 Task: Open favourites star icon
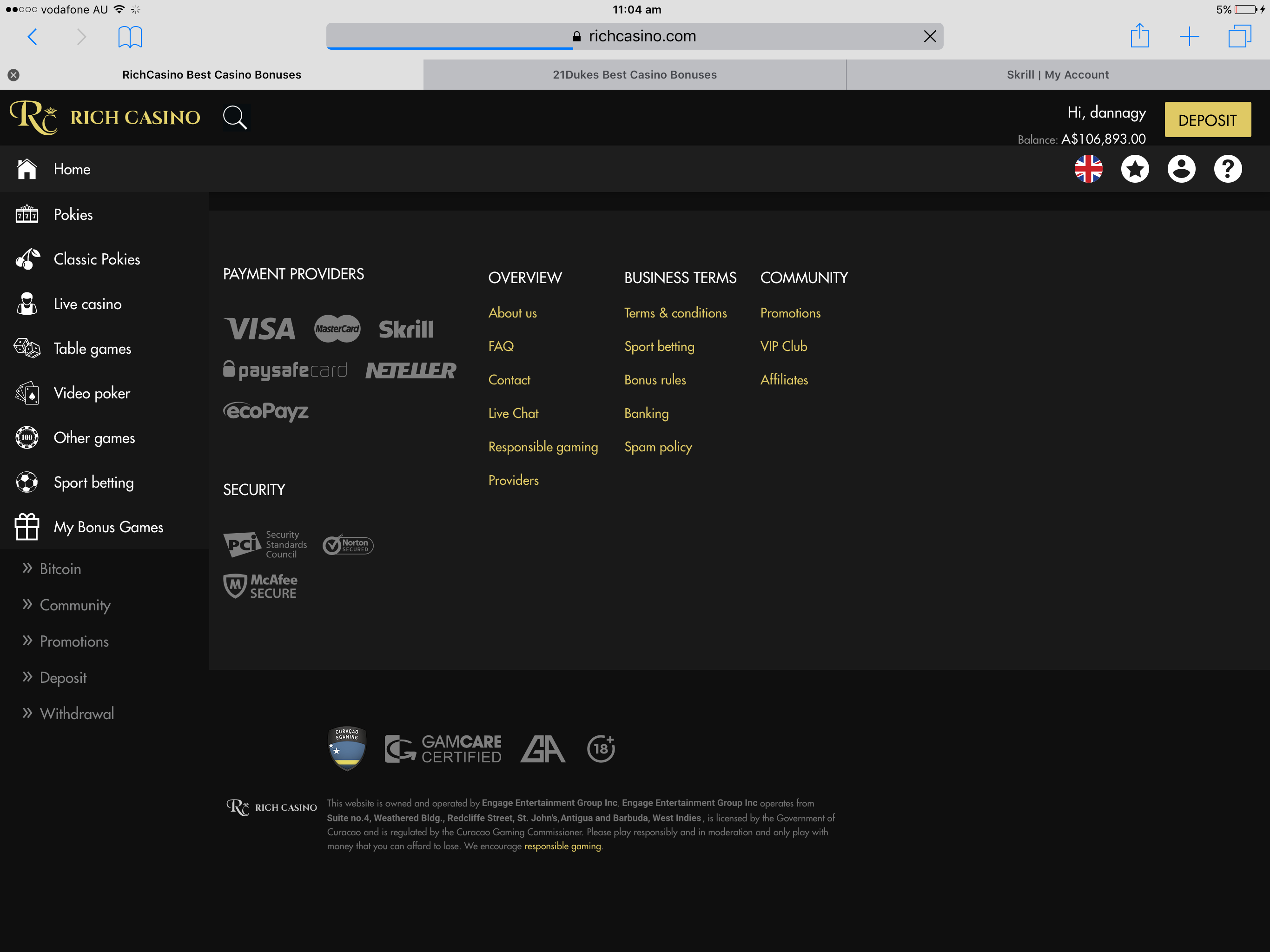tap(1135, 169)
